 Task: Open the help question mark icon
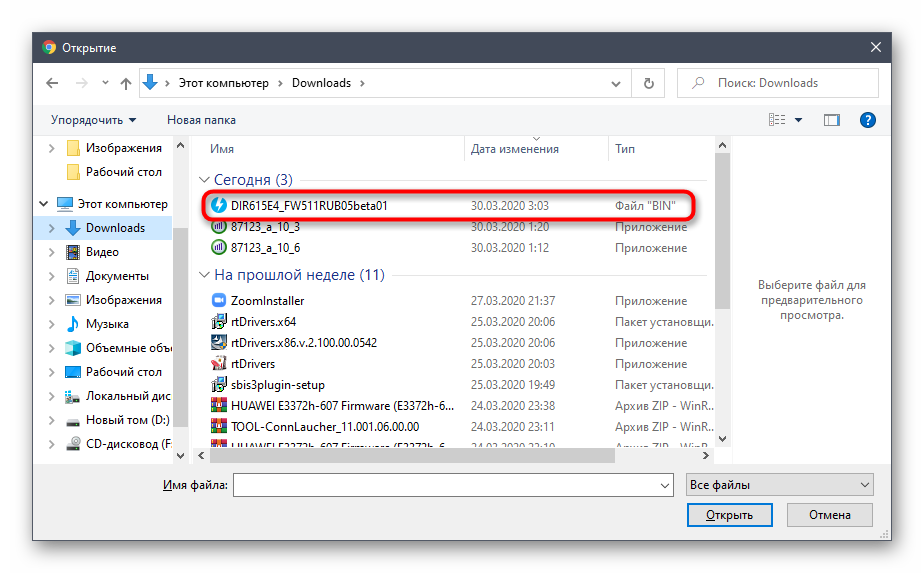click(868, 120)
